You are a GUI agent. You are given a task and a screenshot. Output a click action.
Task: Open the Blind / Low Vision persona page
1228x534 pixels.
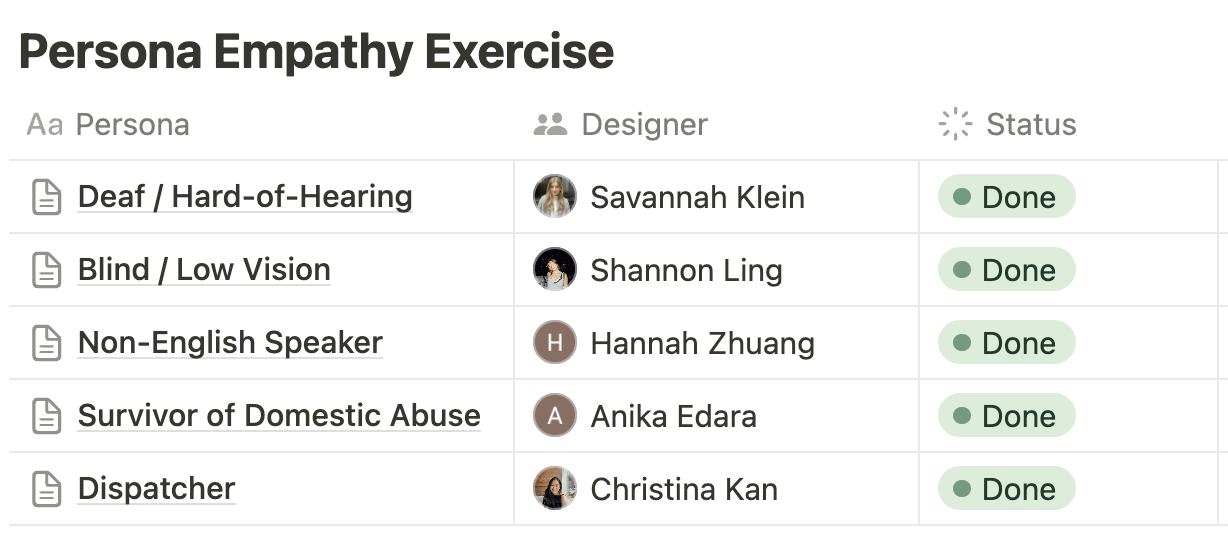pyautogui.click(x=204, y=270)
